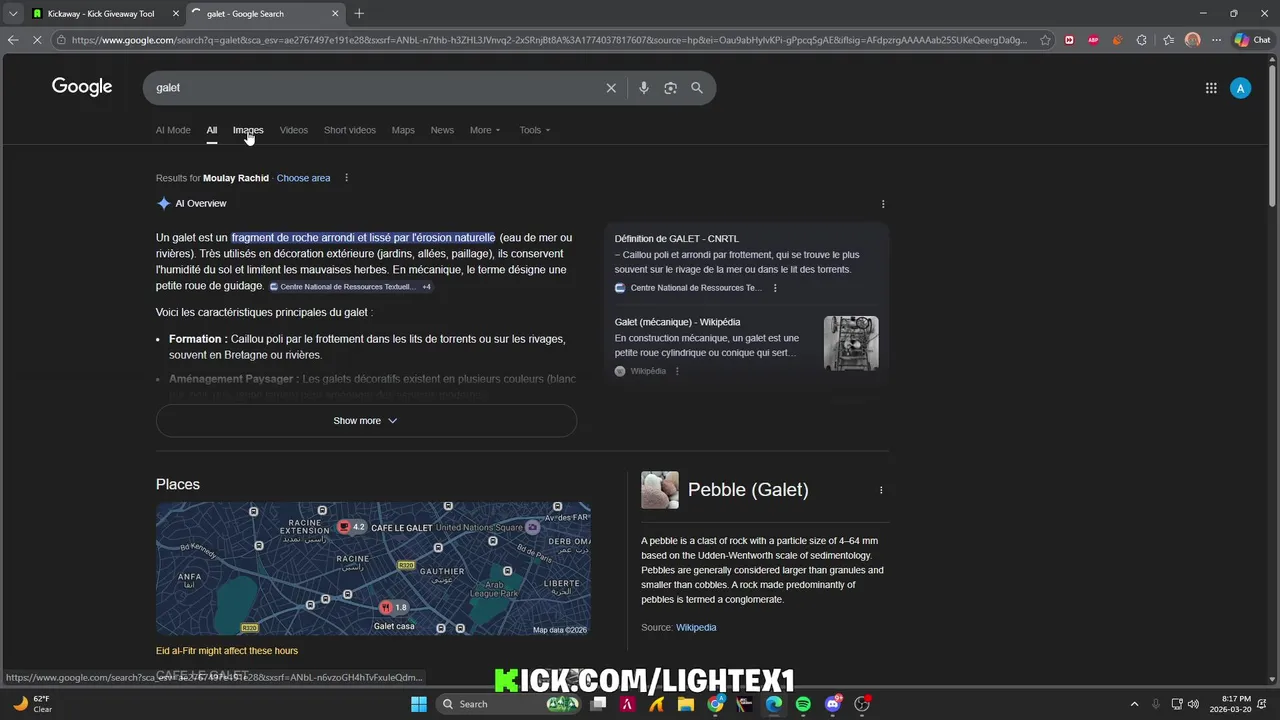Open Galet (mécanique) - Wikipédia result
The height and width of the screenshot is (720, 1280).
678,322
